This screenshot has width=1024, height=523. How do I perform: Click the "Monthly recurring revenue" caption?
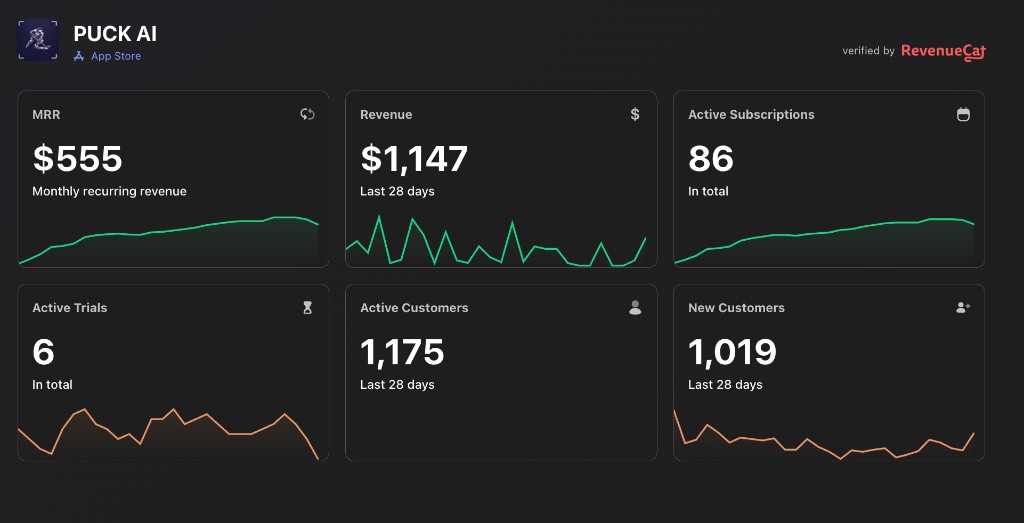pyautogui.click(x=109, y=191)
